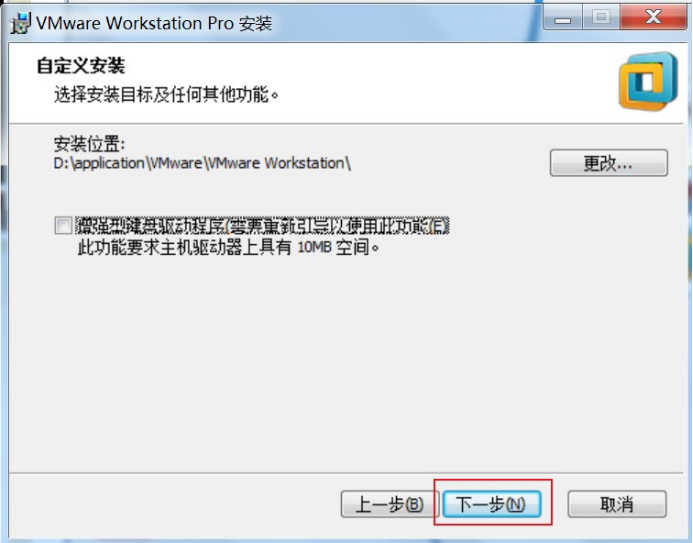Viewport: 693px width, 543px height.
Task: Click the installer icon in the title bar
Action: (x=20, y=23)
